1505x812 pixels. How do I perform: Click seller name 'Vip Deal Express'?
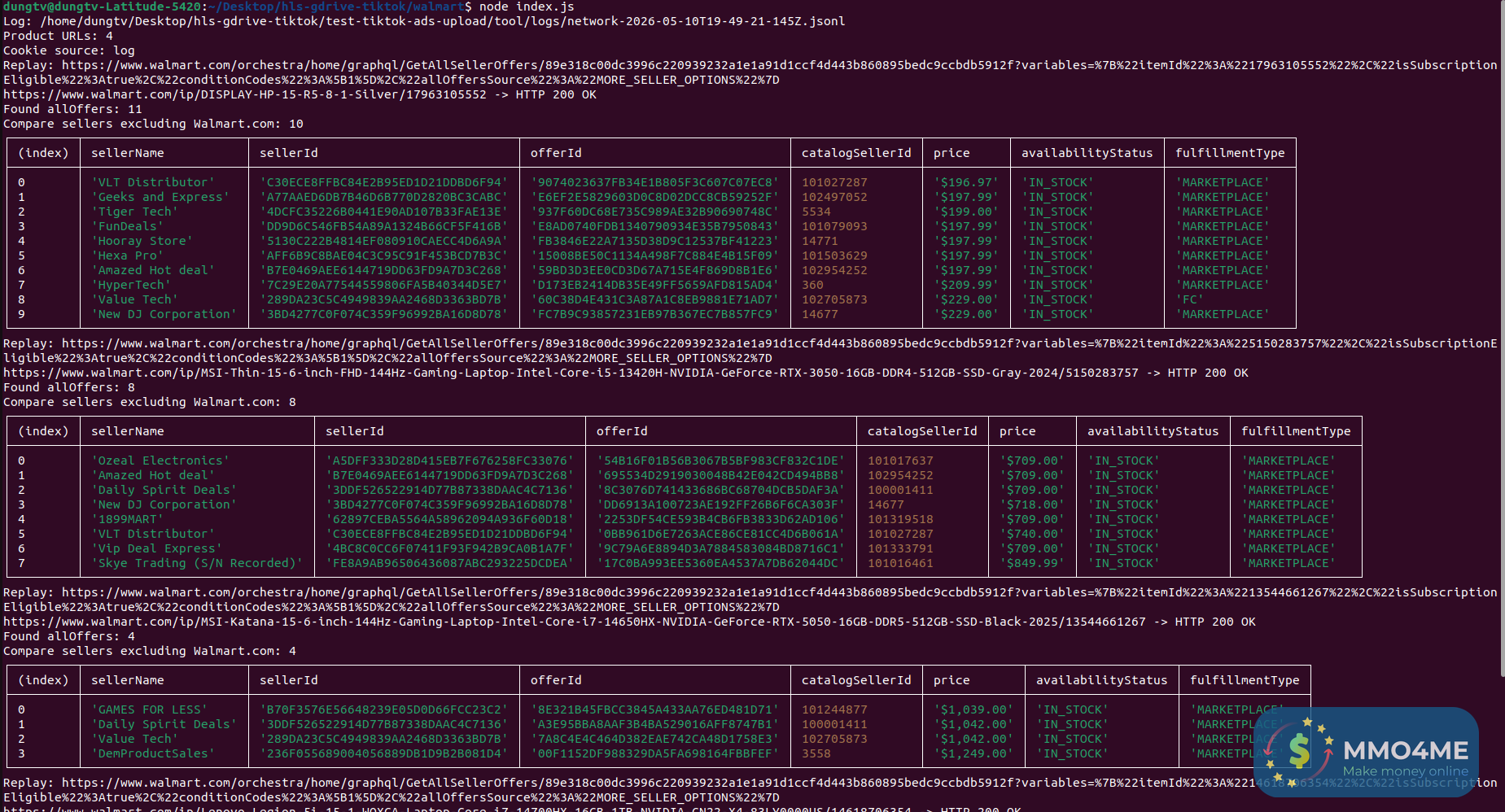point(157,548)
